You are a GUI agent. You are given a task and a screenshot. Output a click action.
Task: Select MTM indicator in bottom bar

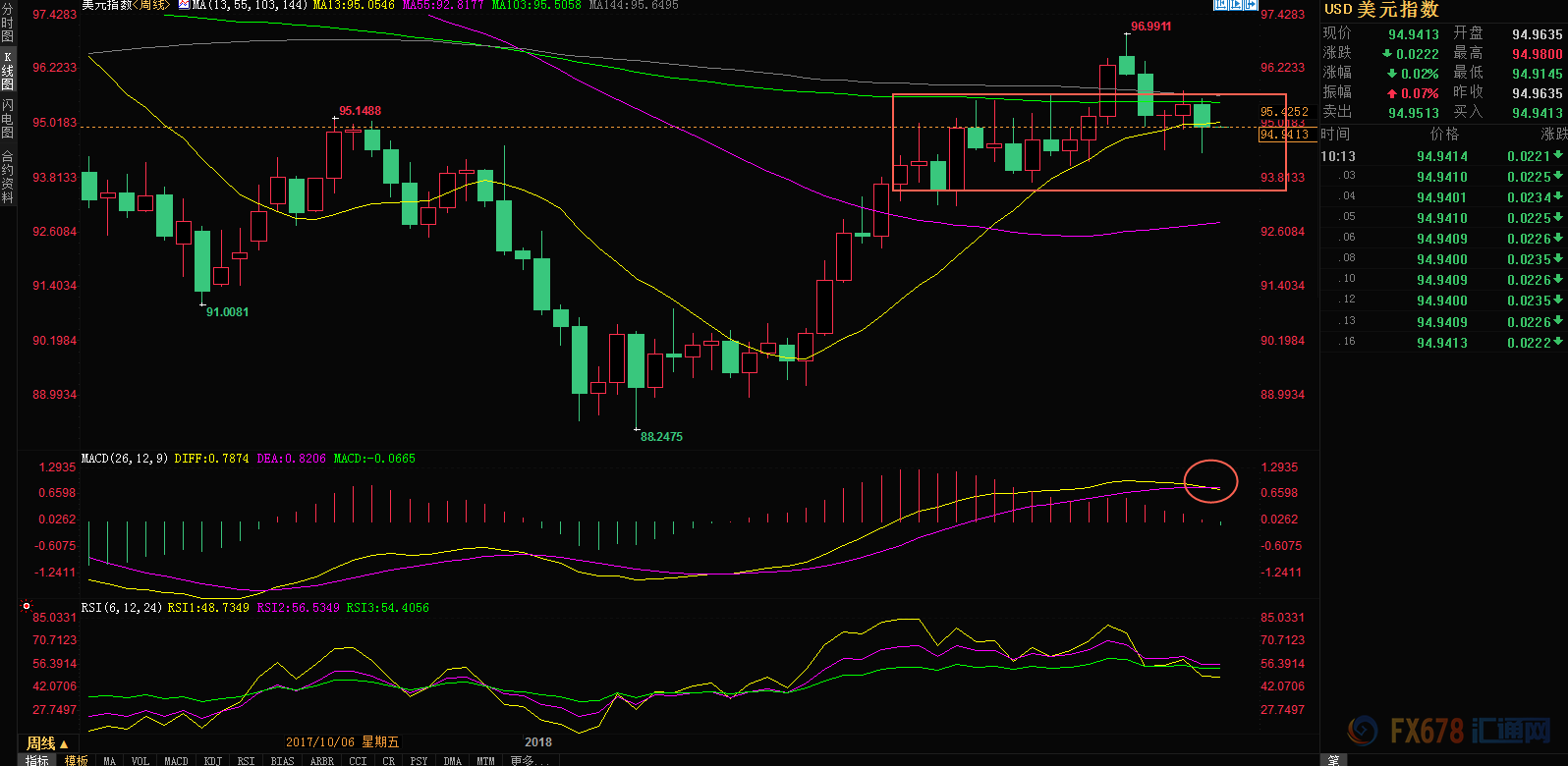[x=486, y=760]
